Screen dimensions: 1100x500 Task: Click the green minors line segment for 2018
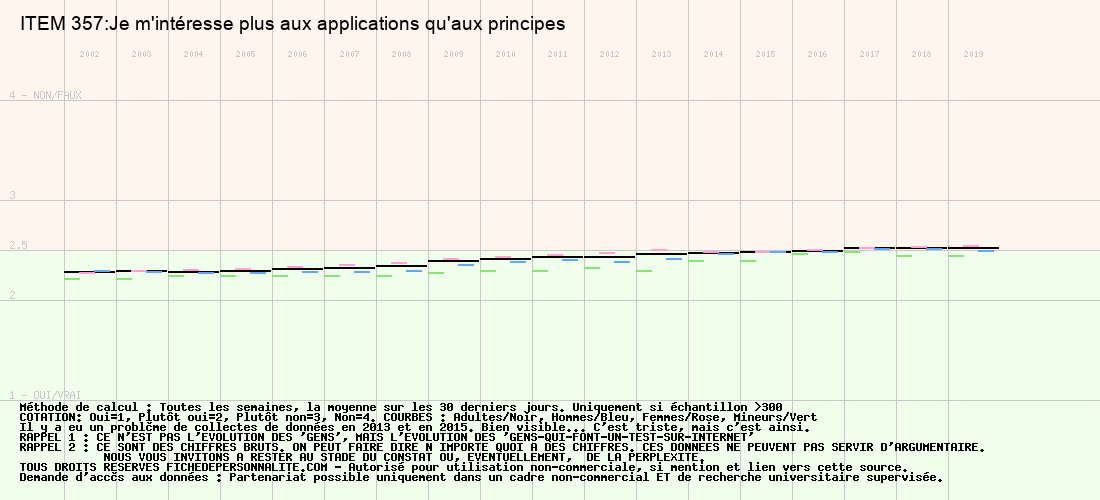[x=904, y=256]
